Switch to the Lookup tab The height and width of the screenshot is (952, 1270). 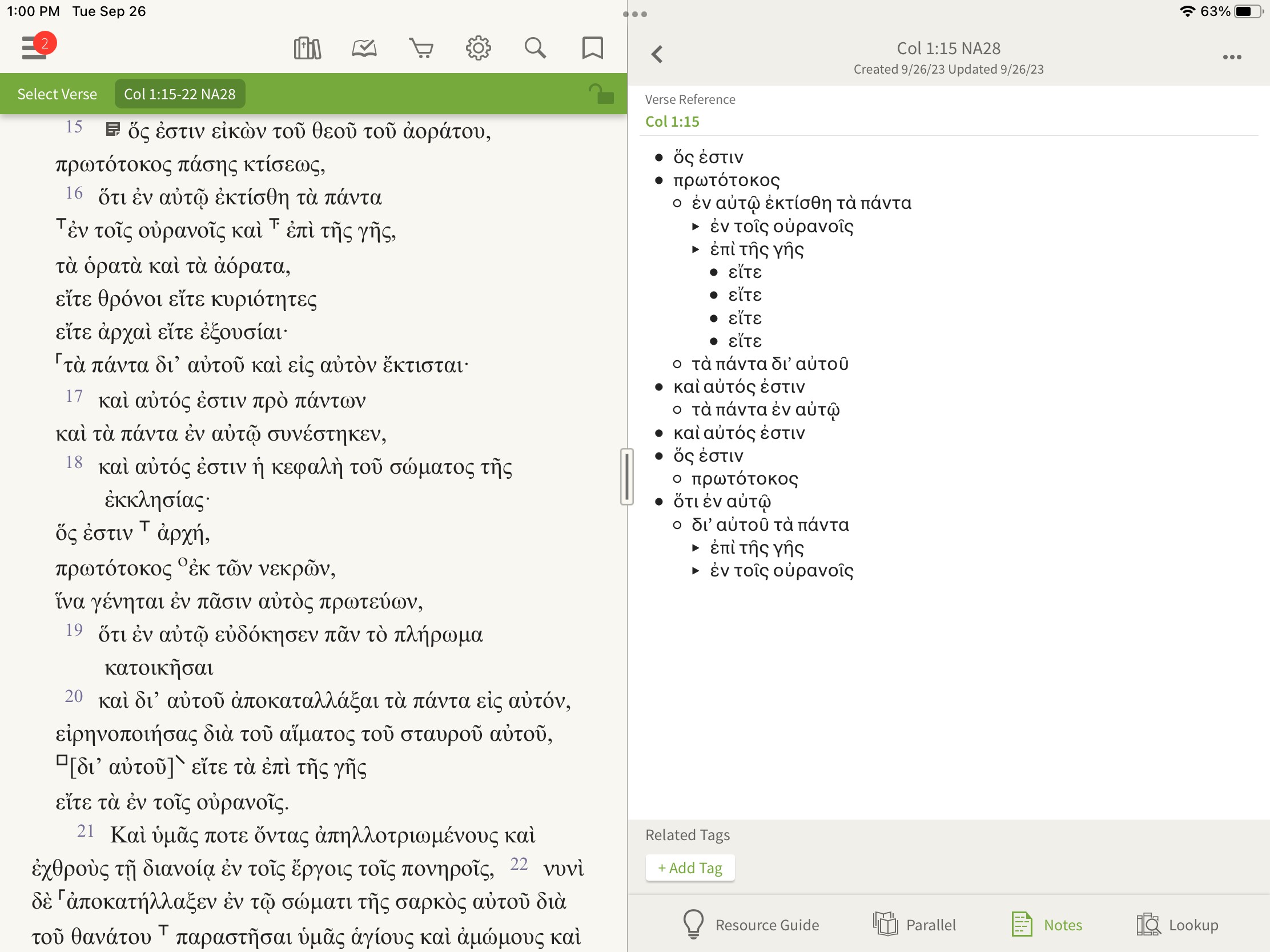1177,925
